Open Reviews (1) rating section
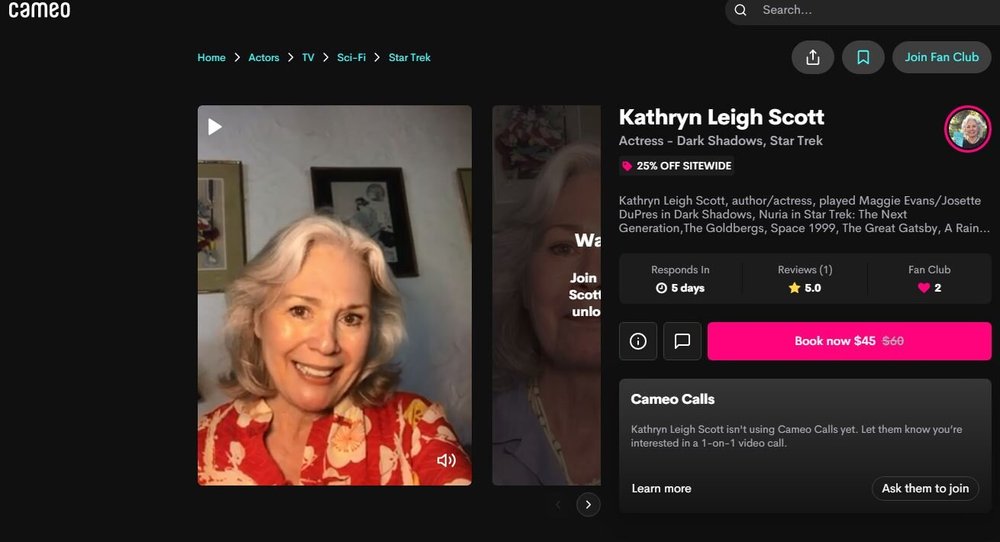 [805, 279]
